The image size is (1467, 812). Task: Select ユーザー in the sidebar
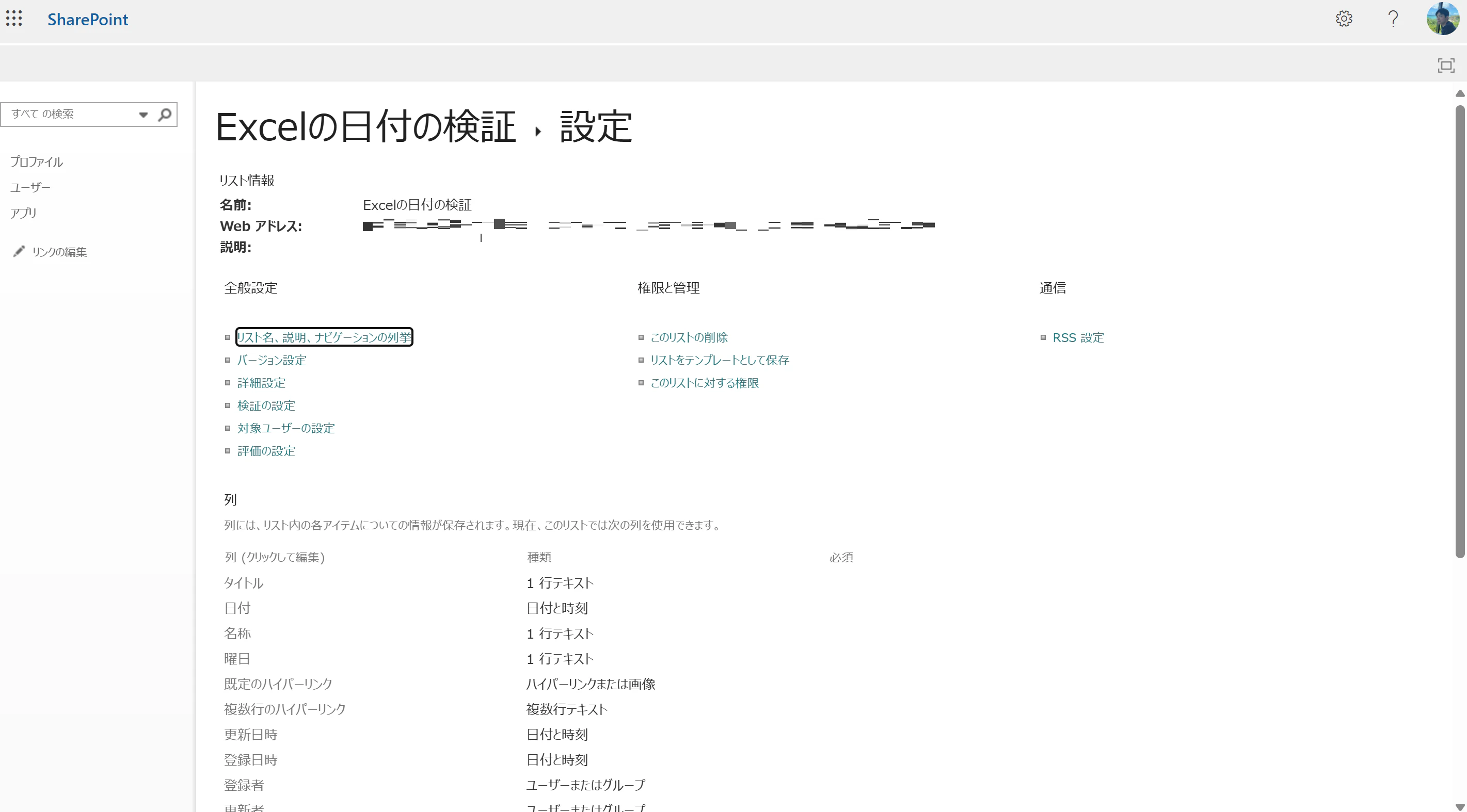[x=30, y=187]
